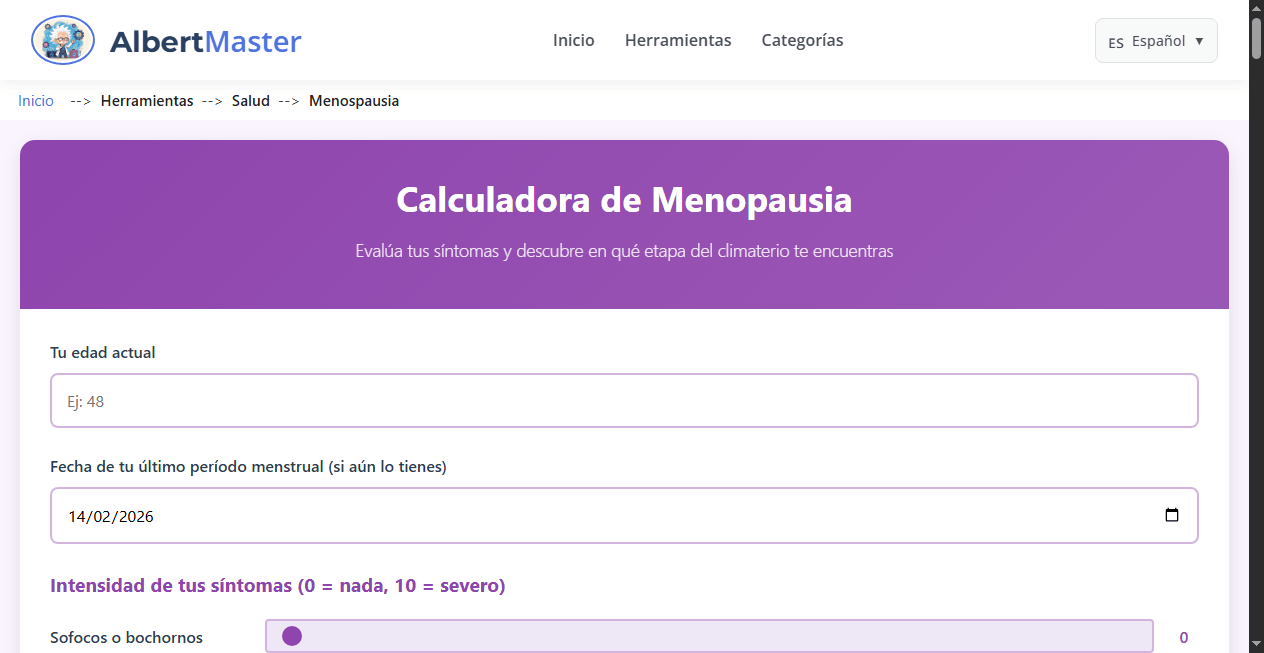Click the sofocos intensity value 0
Screen dimensions: 1264x653
tap(1183, 637)
